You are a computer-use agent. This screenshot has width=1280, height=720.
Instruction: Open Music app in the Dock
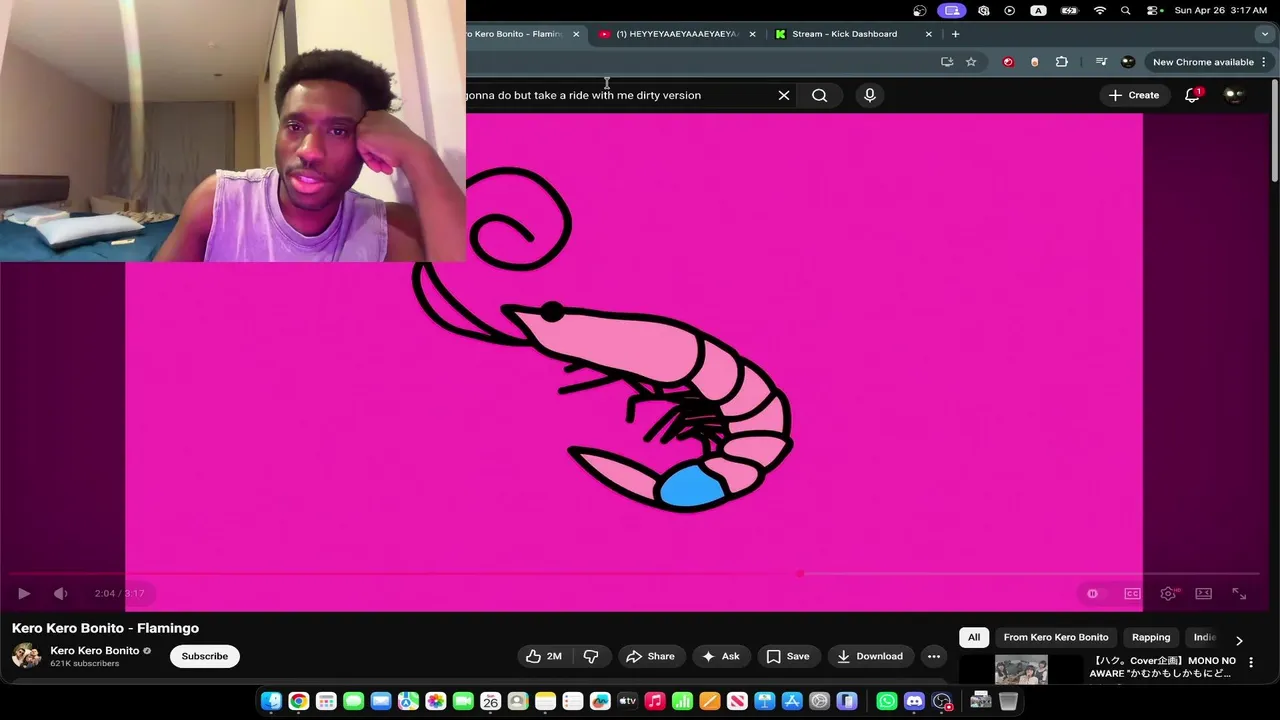coord(655,701)
